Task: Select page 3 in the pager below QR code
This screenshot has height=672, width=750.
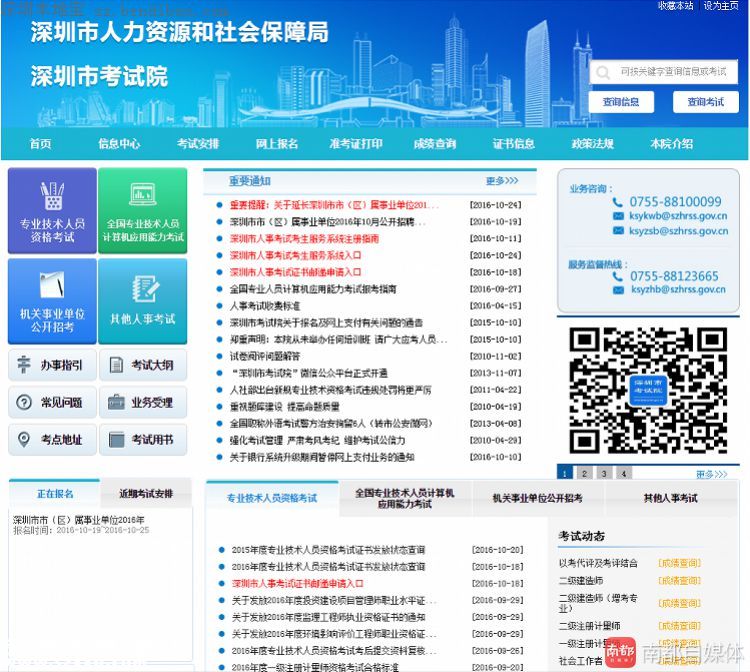Action: pyautogui.click(x=604, y=473)
